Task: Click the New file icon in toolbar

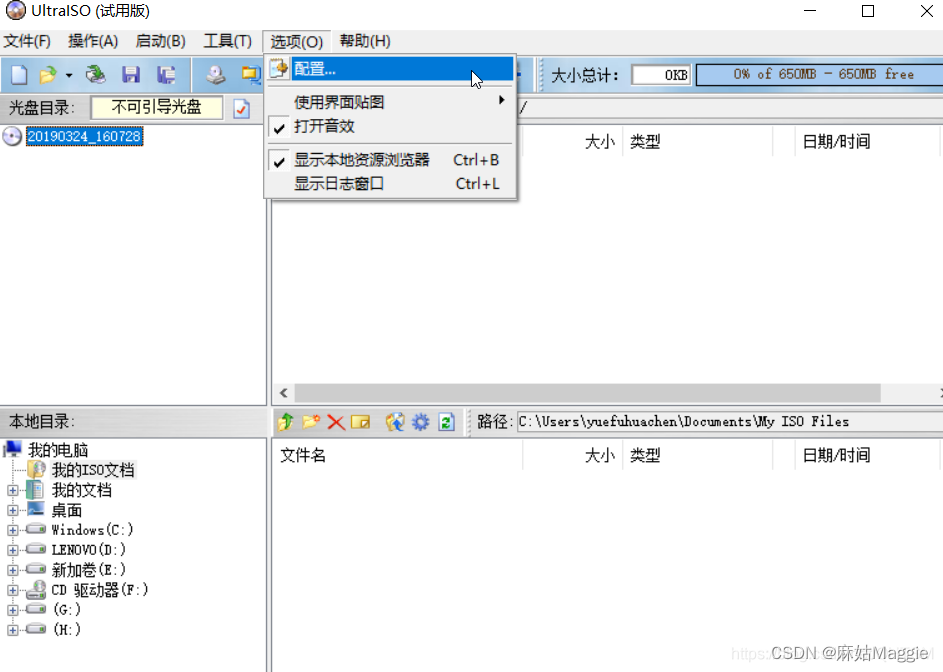Action: pyautogui.click(x=19, y=75)
